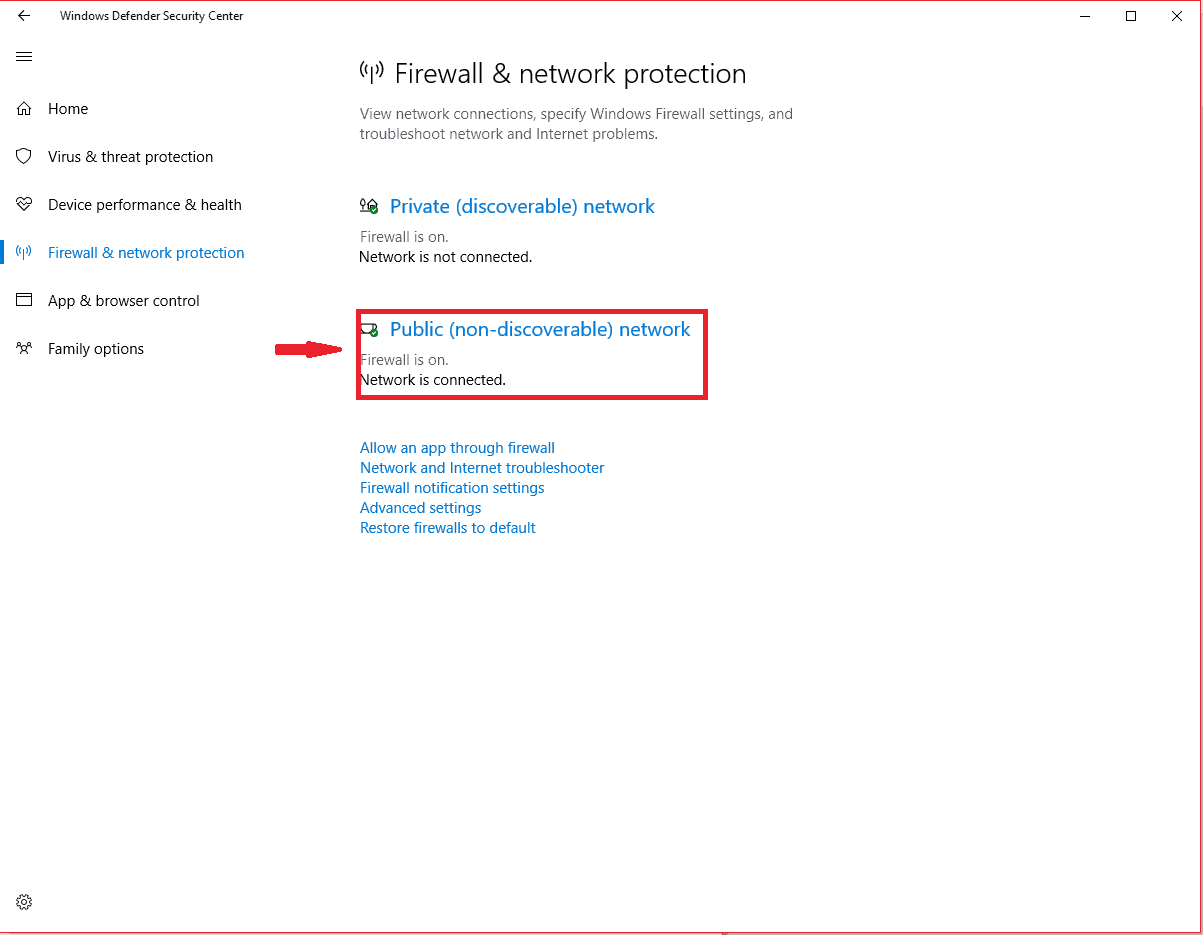Click the Virus & threat shield icon
Screen dimensions: 1203x935
pyautogui.click(x=25, y=156)
